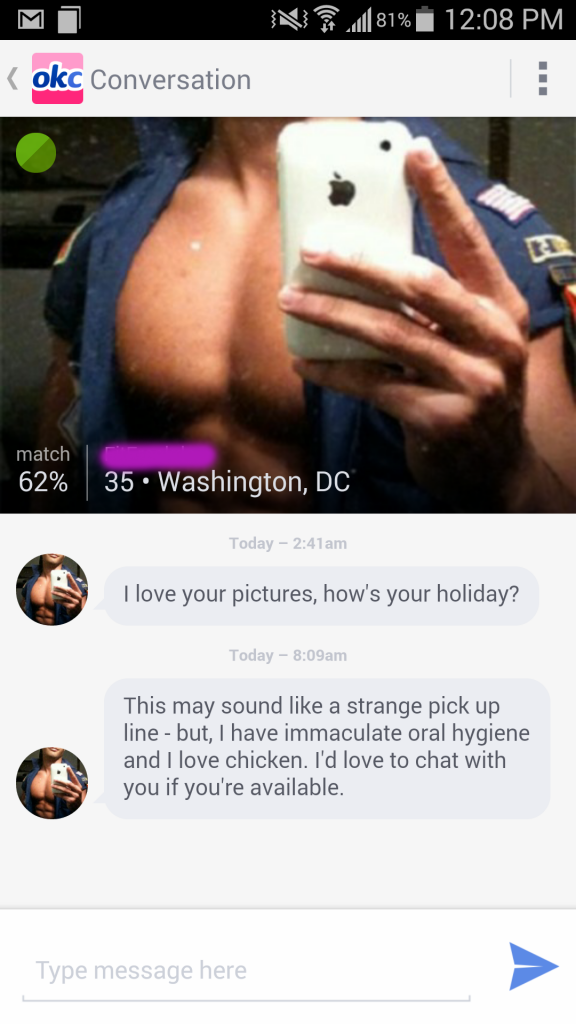Tap avatar beside the pick up line message

click(52, 783)
